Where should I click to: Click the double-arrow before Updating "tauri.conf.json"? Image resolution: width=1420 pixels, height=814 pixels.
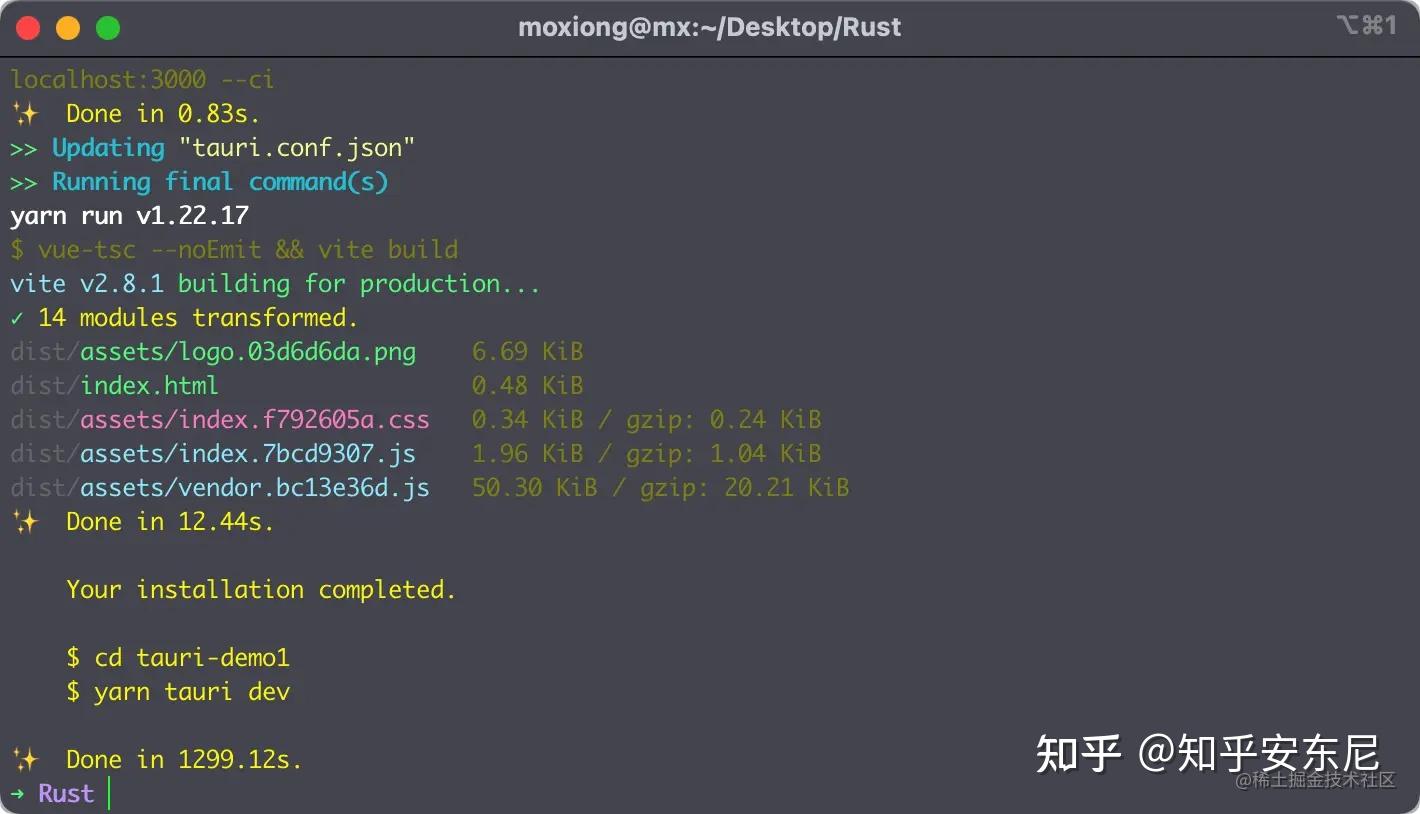(24, 148)
